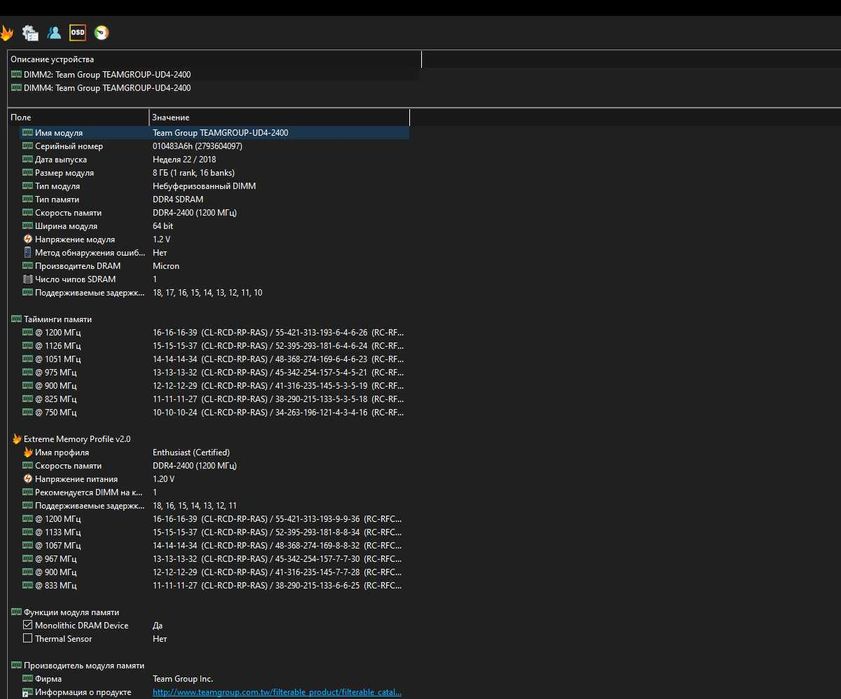Select DIMM2: Team Group TEAMGROUP-UD4-2400 device

[107, 74]
